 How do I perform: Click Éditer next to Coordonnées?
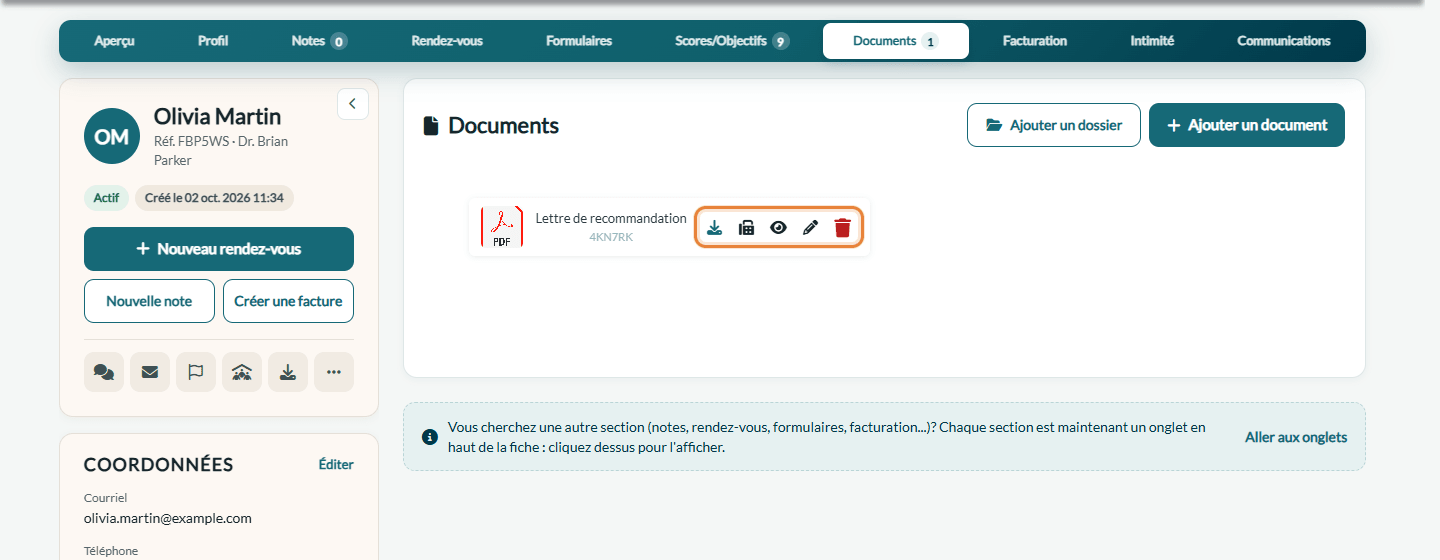pyautogui.click(x=336, y=464)
